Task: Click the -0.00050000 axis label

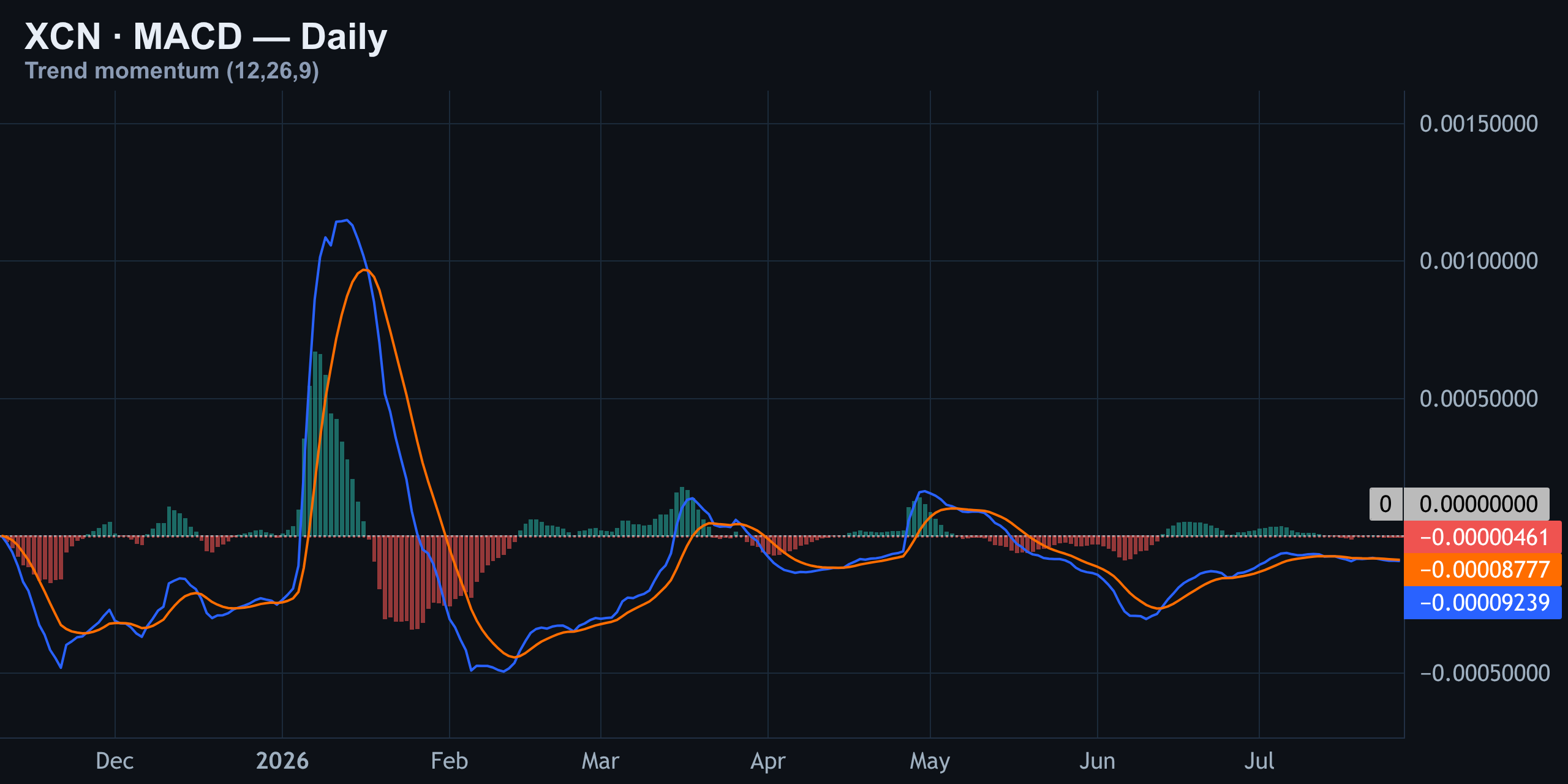Action: 1485,673
